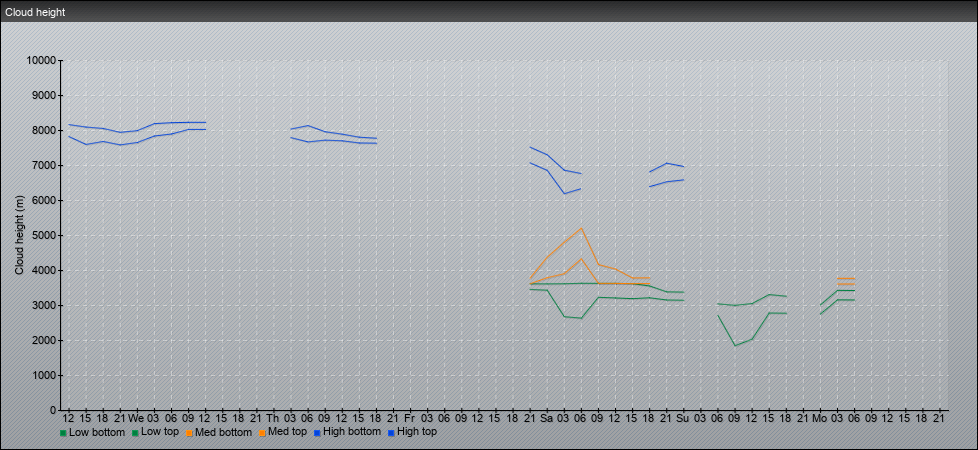Click the 'Cloud height' panel title
This screenshot has height=450, width=978.
(35, 12)
